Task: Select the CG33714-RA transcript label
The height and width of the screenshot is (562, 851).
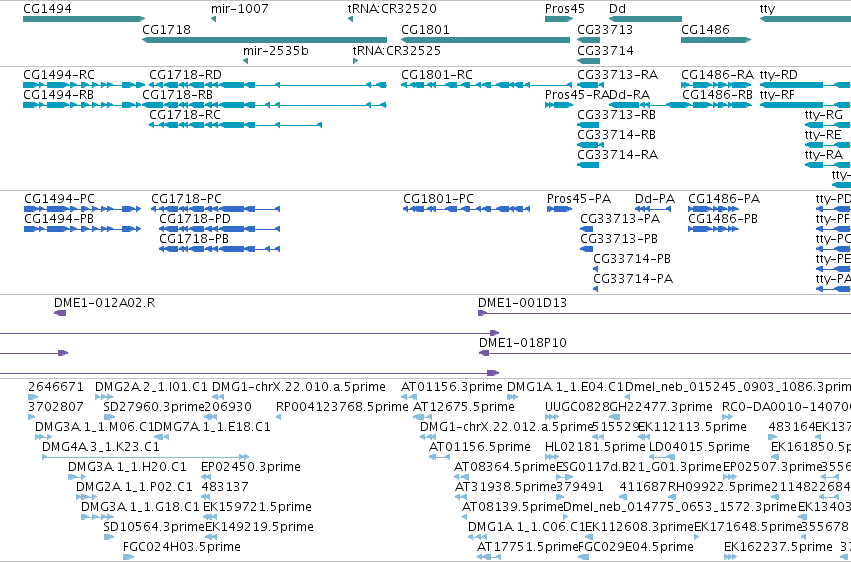Action: 618,155
